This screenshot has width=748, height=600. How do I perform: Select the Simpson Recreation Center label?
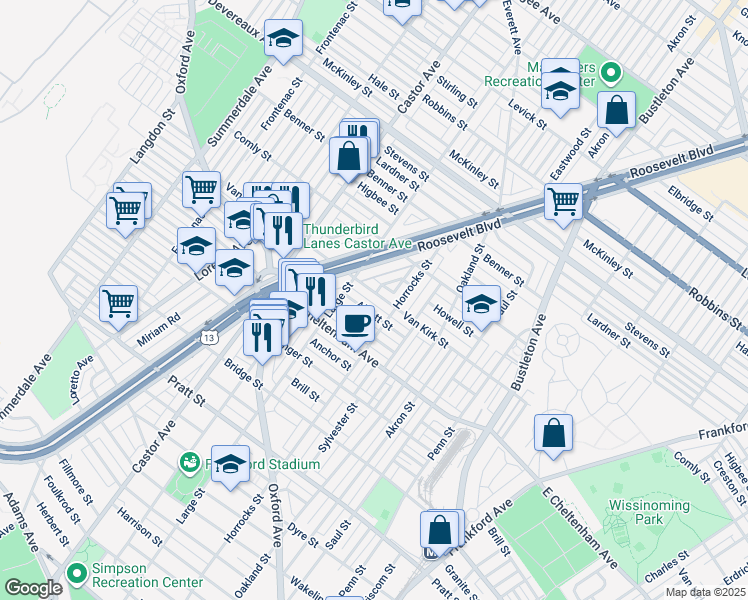coord(147,575)
